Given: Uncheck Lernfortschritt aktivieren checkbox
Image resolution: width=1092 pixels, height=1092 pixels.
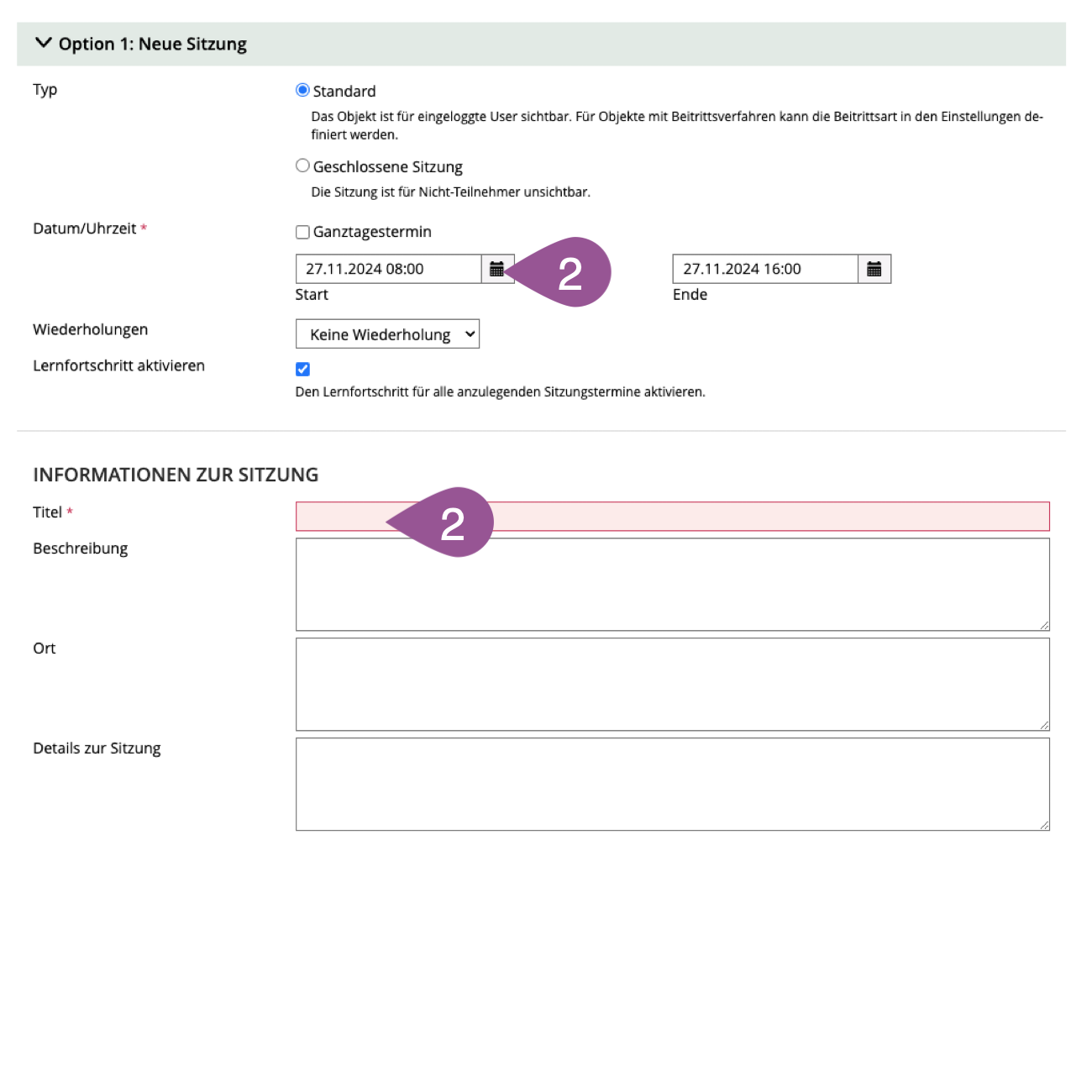Looking at the screenshot, I should [302, 370].
